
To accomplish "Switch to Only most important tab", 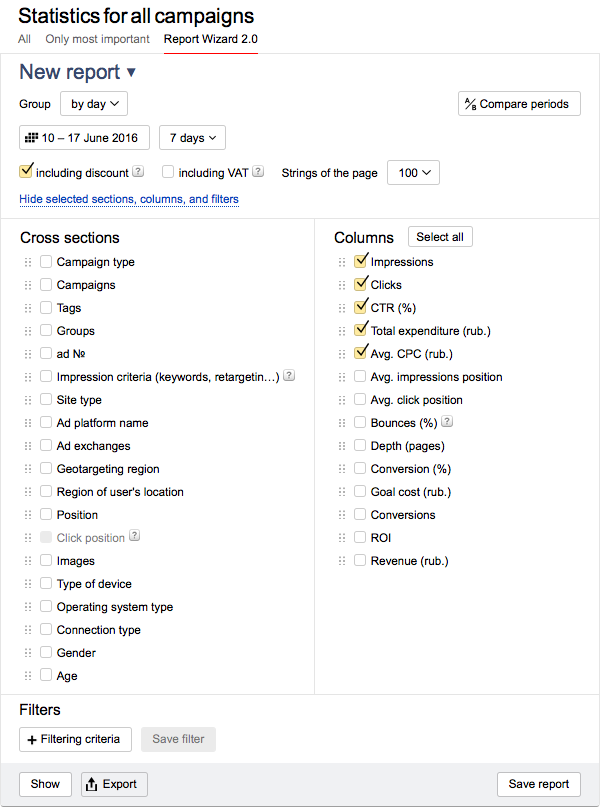I will pos(97,39).
